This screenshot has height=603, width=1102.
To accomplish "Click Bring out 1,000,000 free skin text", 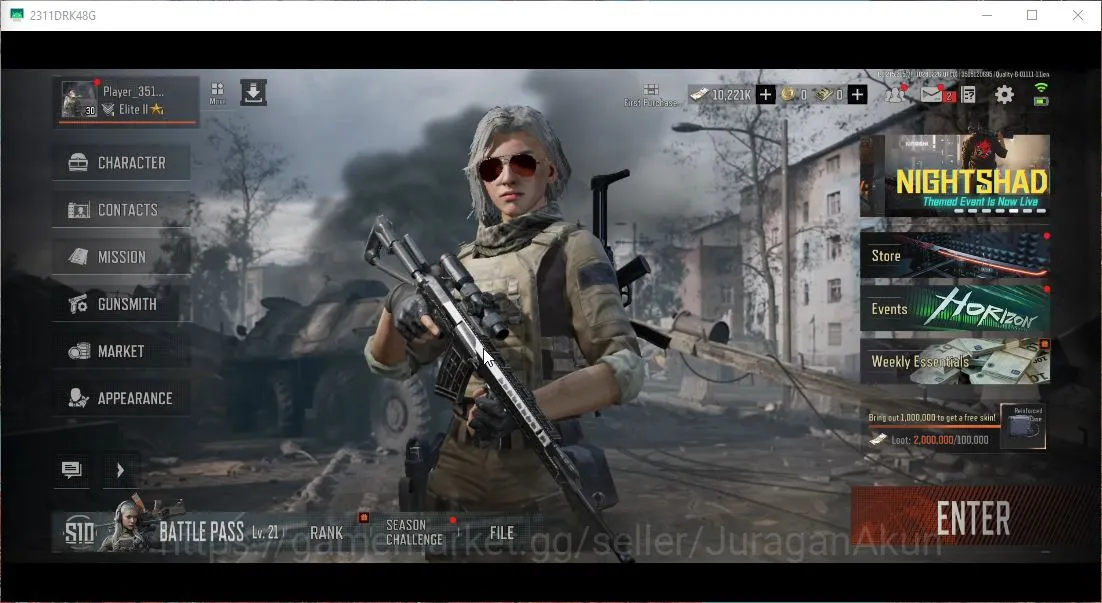I will pyautogui.click(x=932, y=417).
